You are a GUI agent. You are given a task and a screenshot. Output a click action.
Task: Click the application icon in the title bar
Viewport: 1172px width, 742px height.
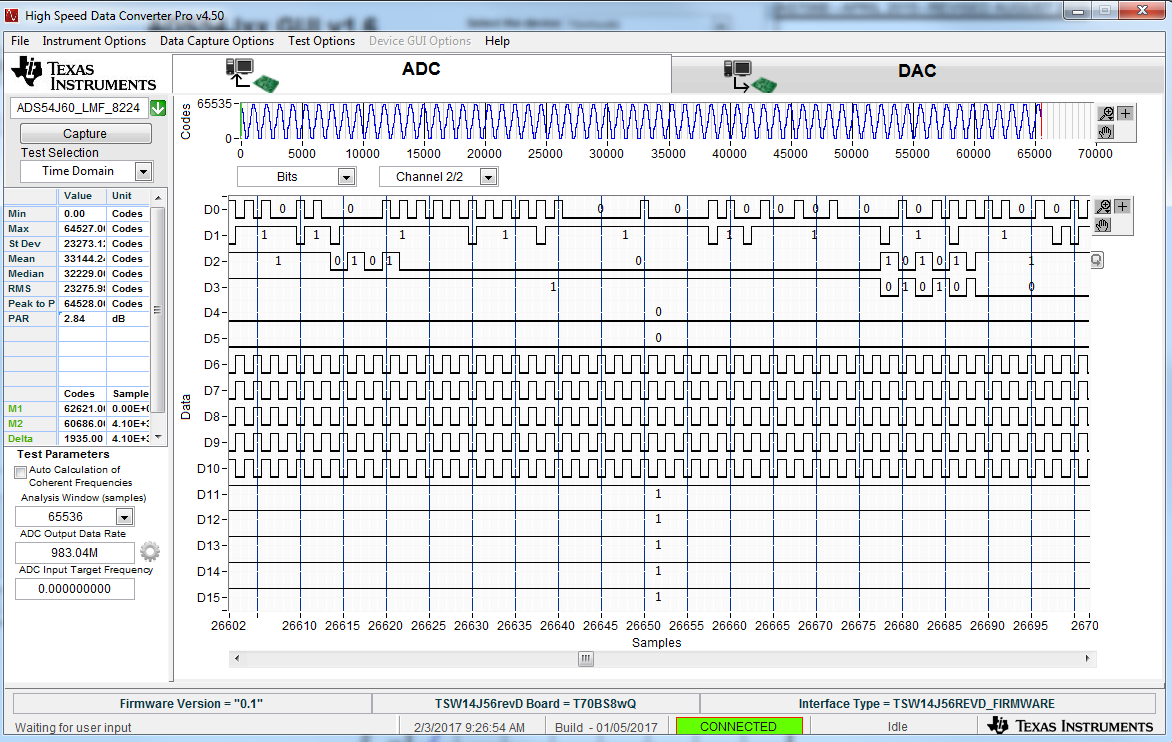point(11,15)
